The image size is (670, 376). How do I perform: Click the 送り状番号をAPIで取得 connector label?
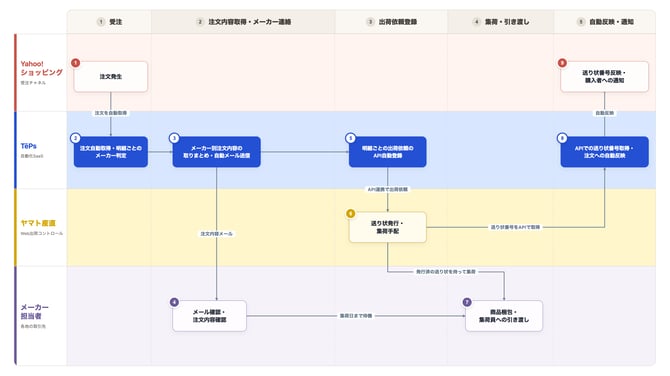click(x=515, y=227)
